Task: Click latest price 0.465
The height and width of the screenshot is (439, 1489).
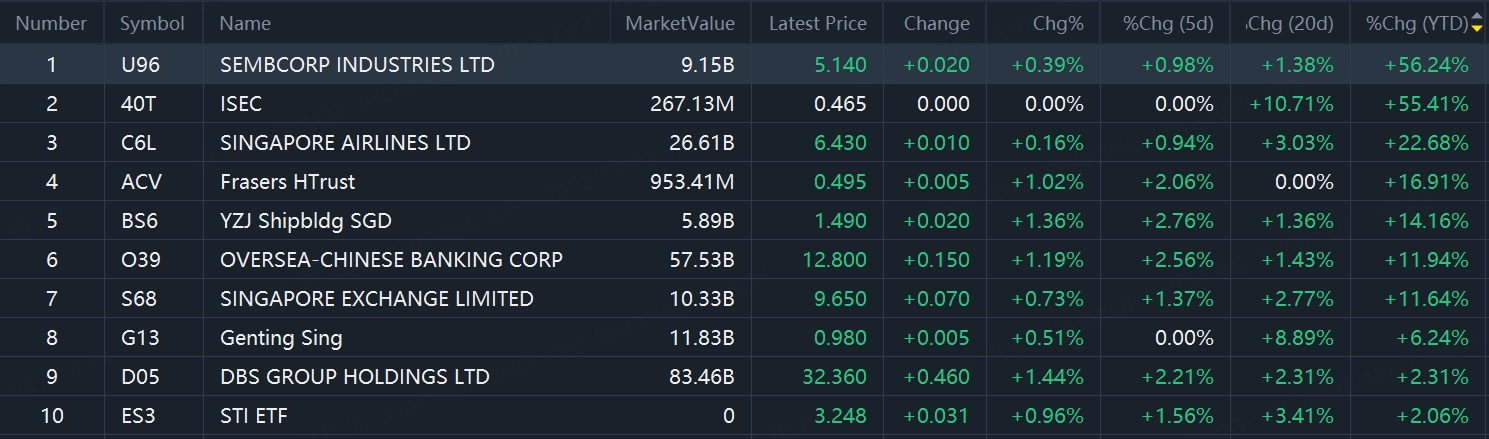Action: [841, 104]
